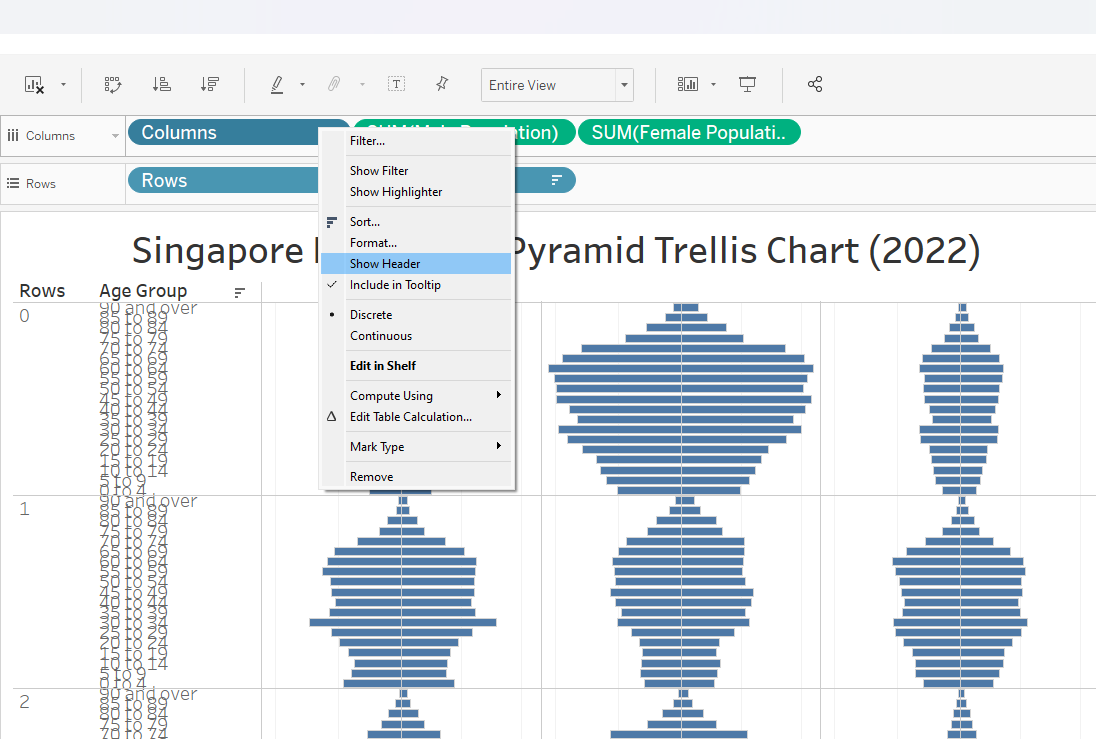Select the Continuous option
The width and height of the screenshot is (1096, 739).
click(381, 336)
